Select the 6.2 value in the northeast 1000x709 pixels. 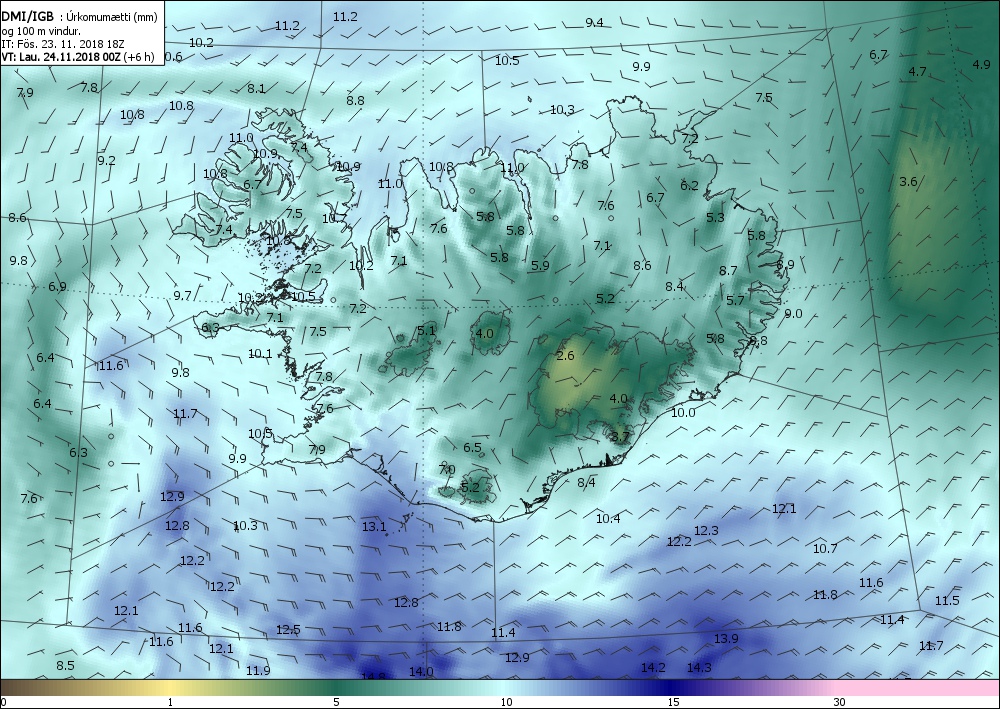[689, 186]
